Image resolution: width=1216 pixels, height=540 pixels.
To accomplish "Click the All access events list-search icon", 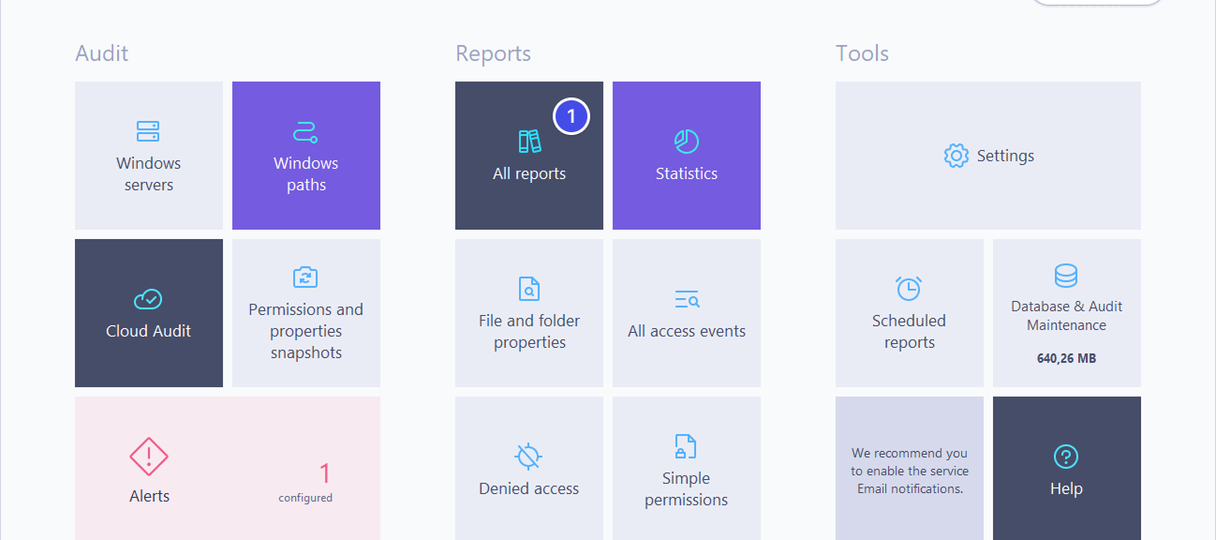I will [x=686, y=299].
